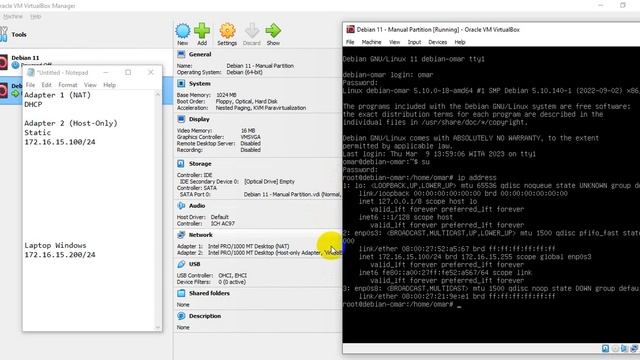Click the Tools icon in the Manager sidebar
Screen dimensions: 640x360
tap(4, 34)
